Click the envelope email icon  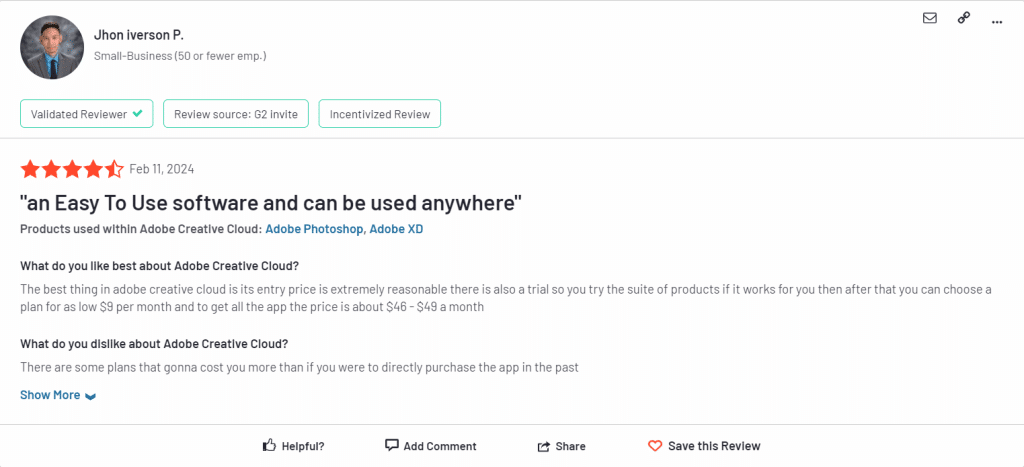[x=929, y=18]
